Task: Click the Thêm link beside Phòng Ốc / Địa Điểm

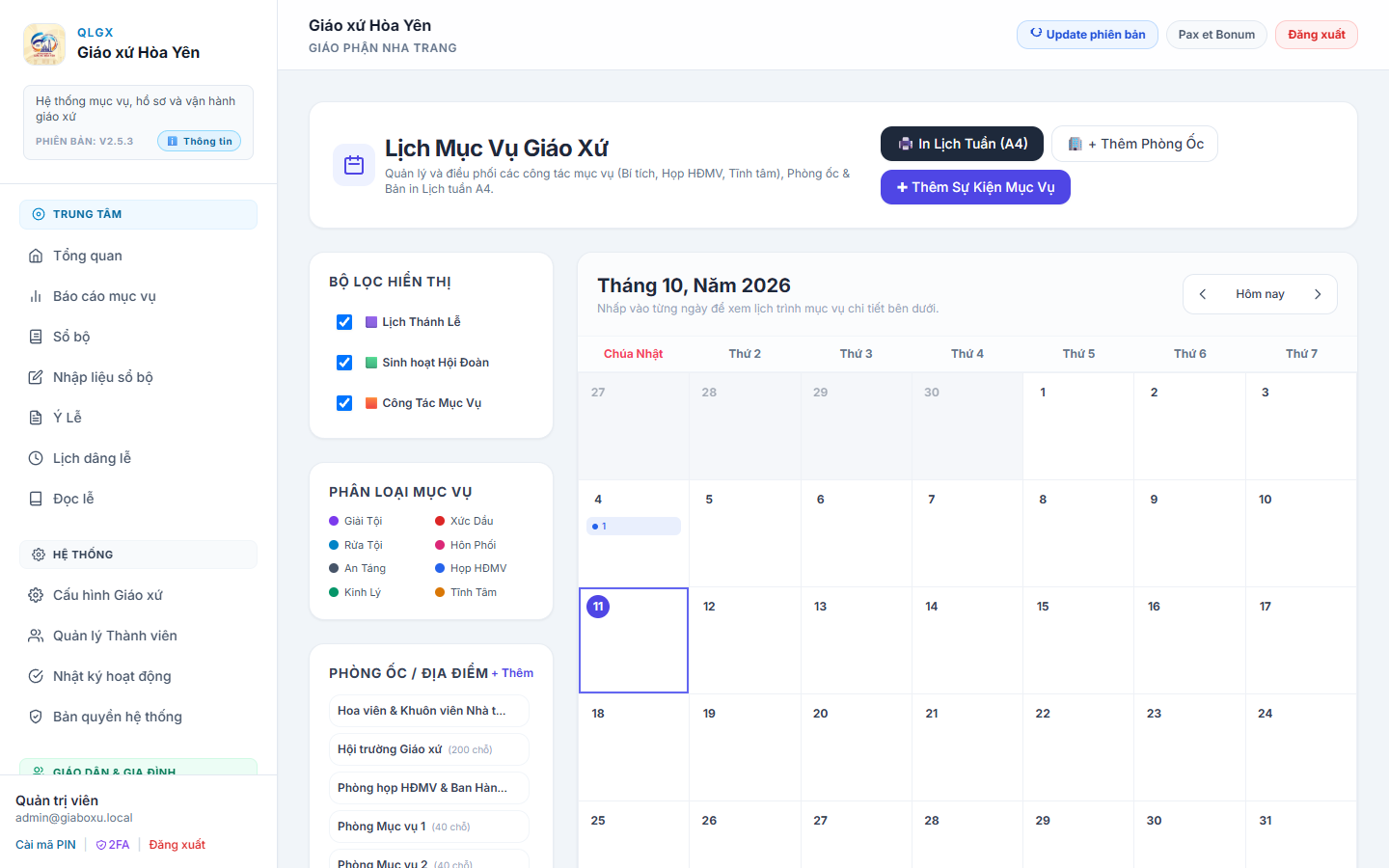Action: (x=512, y=673)
